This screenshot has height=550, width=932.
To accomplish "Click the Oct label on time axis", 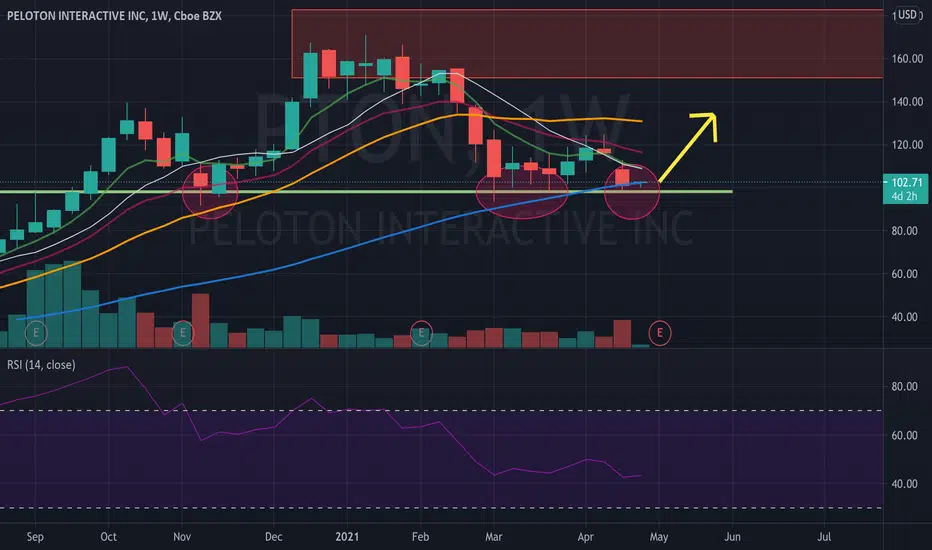I will [x=108, y=537].
